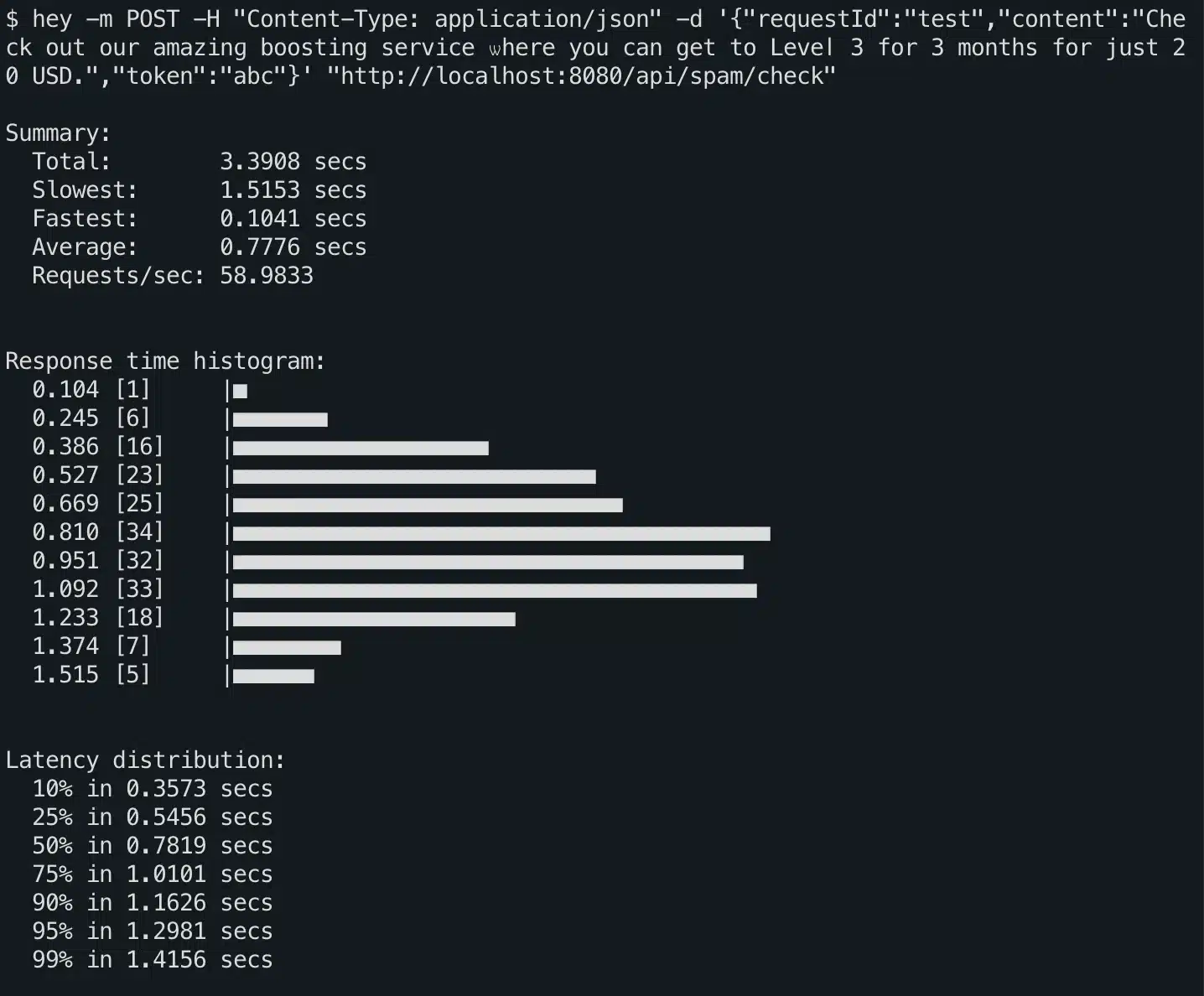
Task: Click the 10% in 0.3573 secs line
Action: [153, 789]
